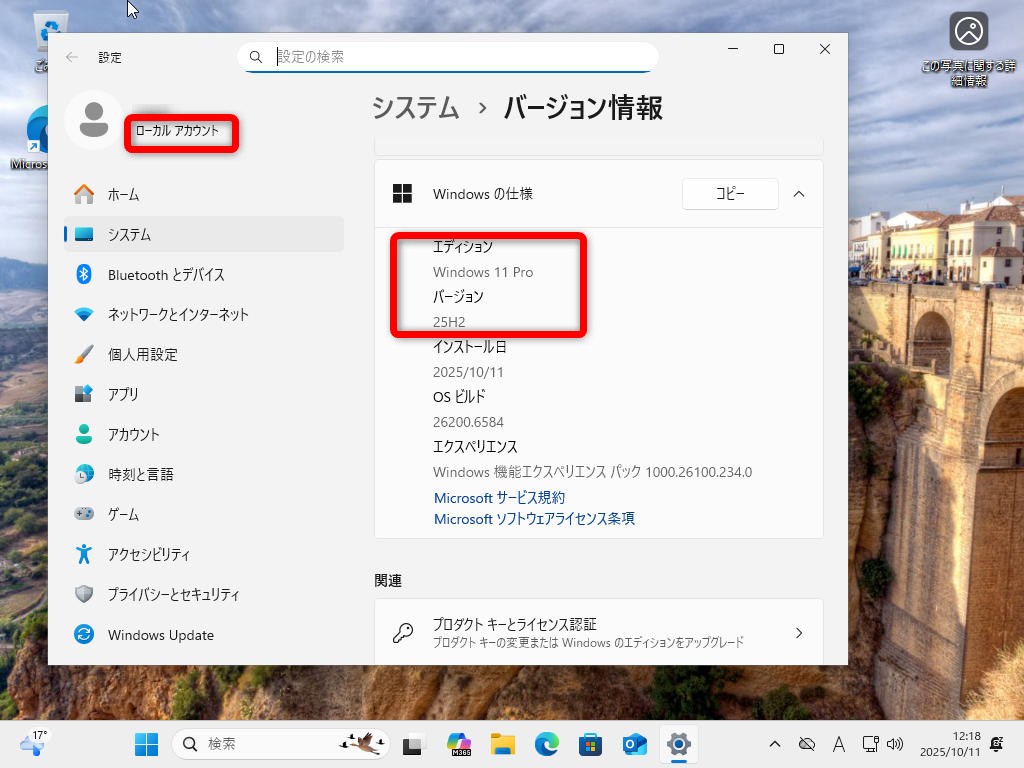Viewport: 1024px width, 768px height.
Task: Open プライバシーとセキュリティ shield icon
Action: pyautogui.click(x=85, y=594)
